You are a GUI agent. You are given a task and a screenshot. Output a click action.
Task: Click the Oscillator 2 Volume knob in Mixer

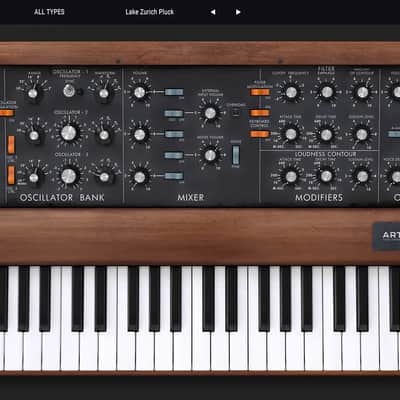(140, 134)
